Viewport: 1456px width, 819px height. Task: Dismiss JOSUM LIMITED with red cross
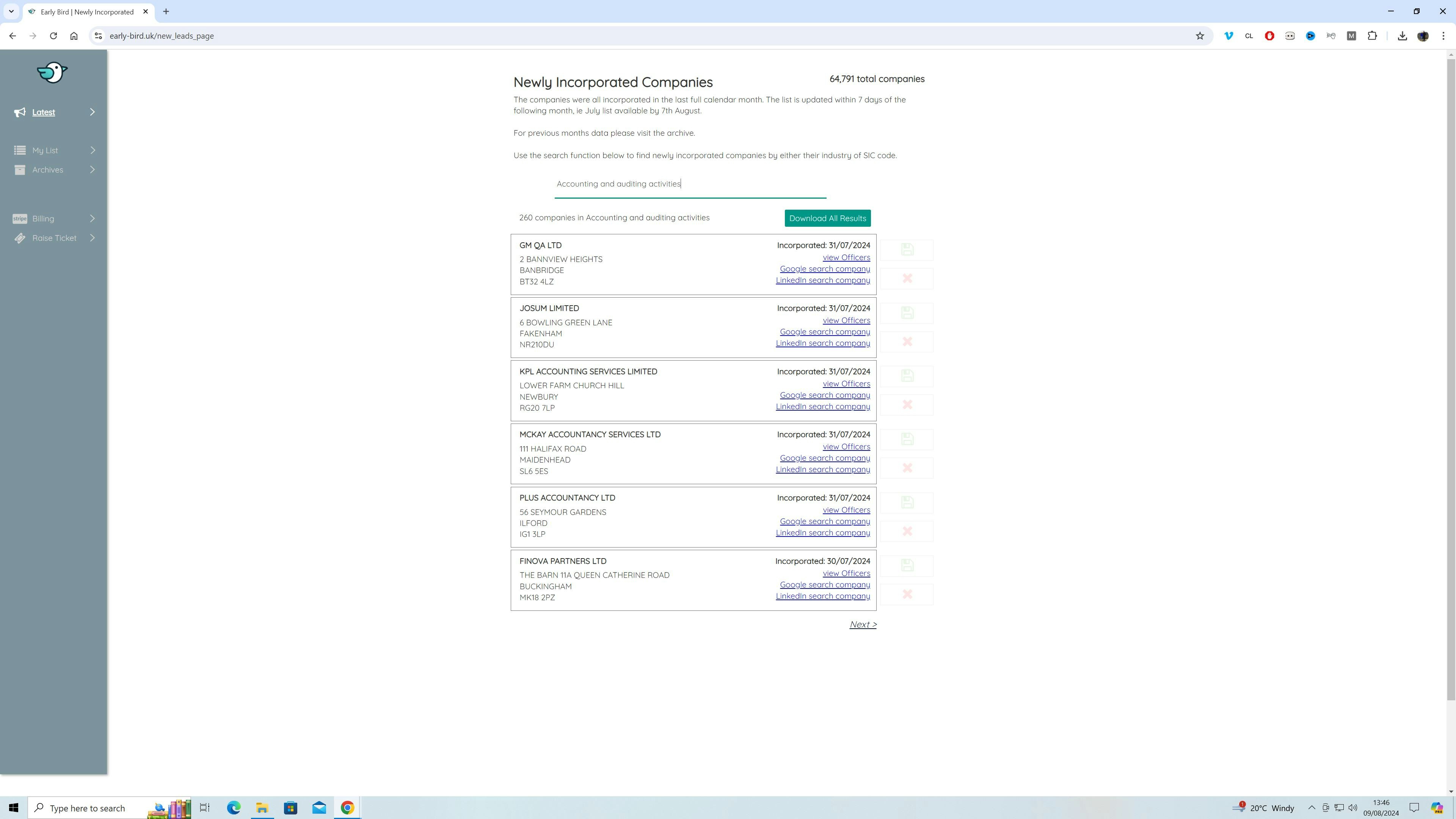click(x=907, y=342)
